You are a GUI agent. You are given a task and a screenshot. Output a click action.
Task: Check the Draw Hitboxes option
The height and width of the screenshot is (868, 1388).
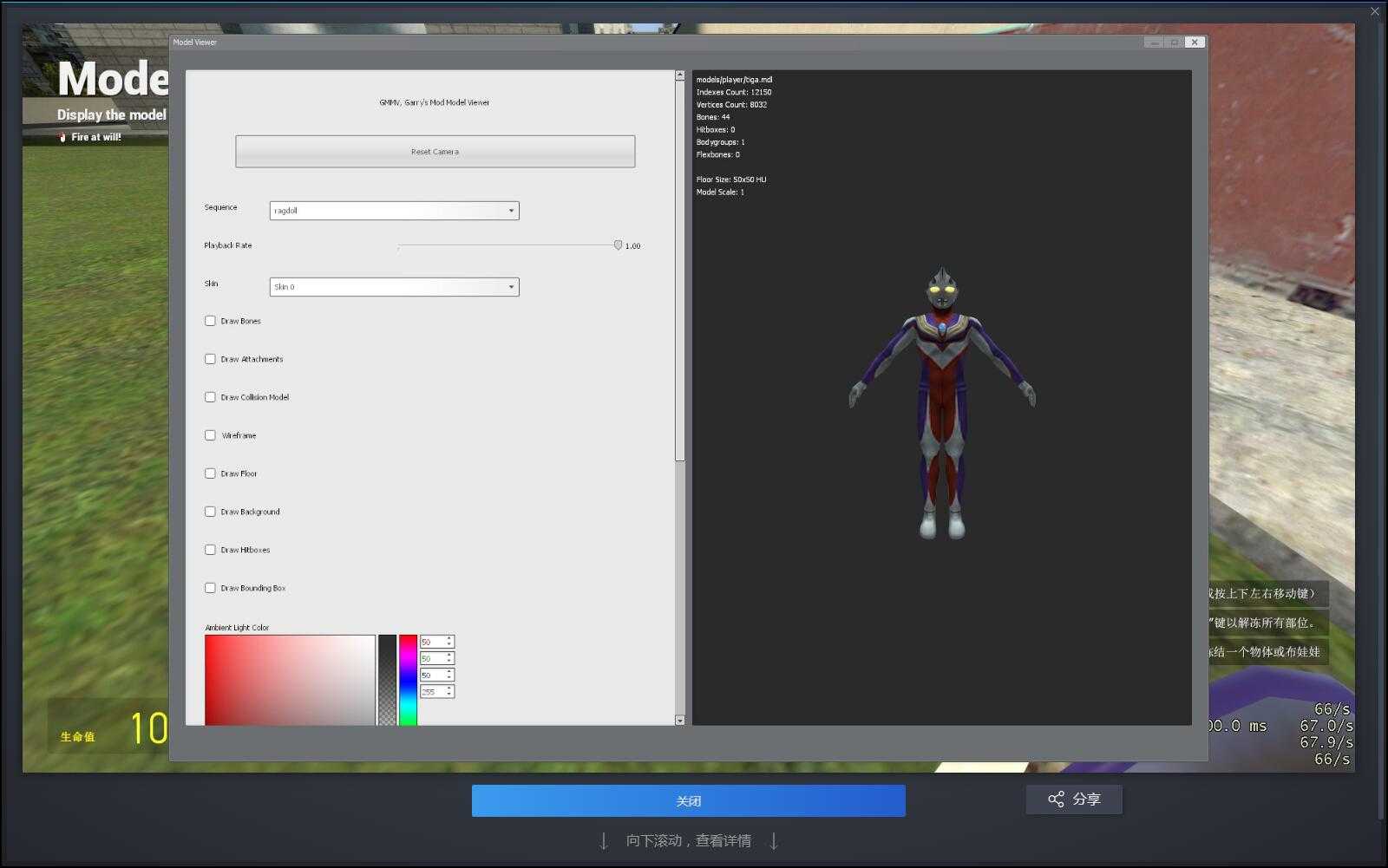click(210, 550)
